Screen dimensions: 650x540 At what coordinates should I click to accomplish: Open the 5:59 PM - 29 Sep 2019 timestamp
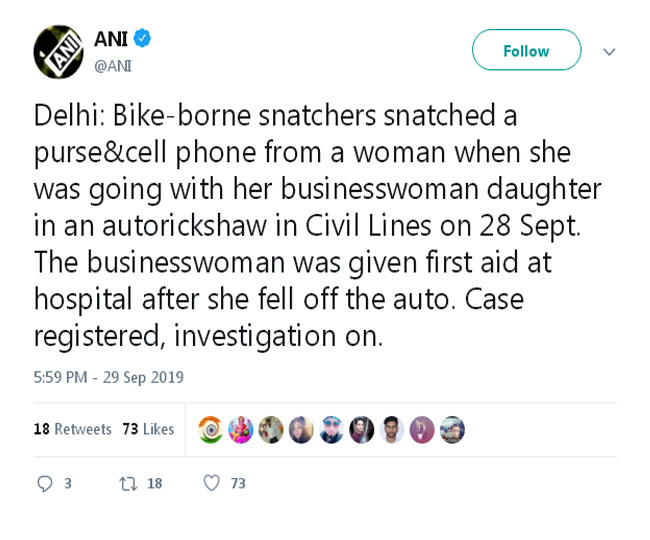[108, 377]
